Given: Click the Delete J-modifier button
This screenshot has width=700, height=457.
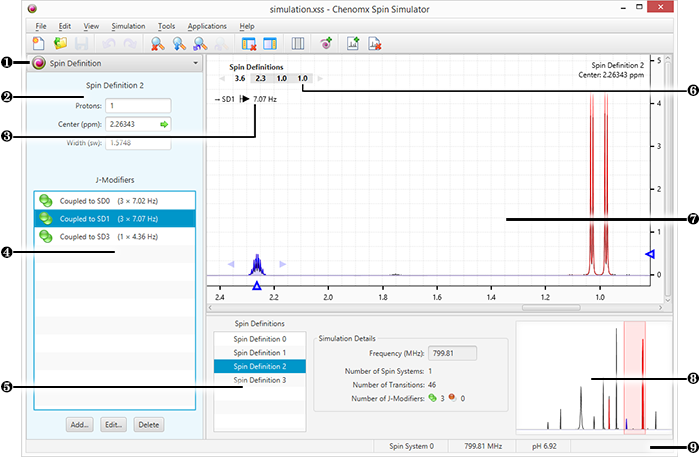Looking at the screenshot, I should [x=147, y=424].
